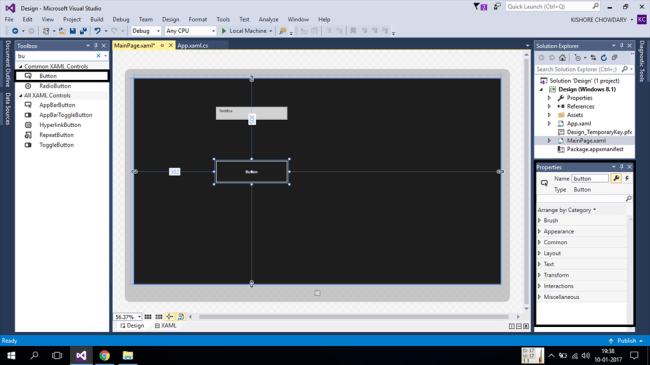Expand the References node
650x365 pixels.
click(x=549, y=106)
